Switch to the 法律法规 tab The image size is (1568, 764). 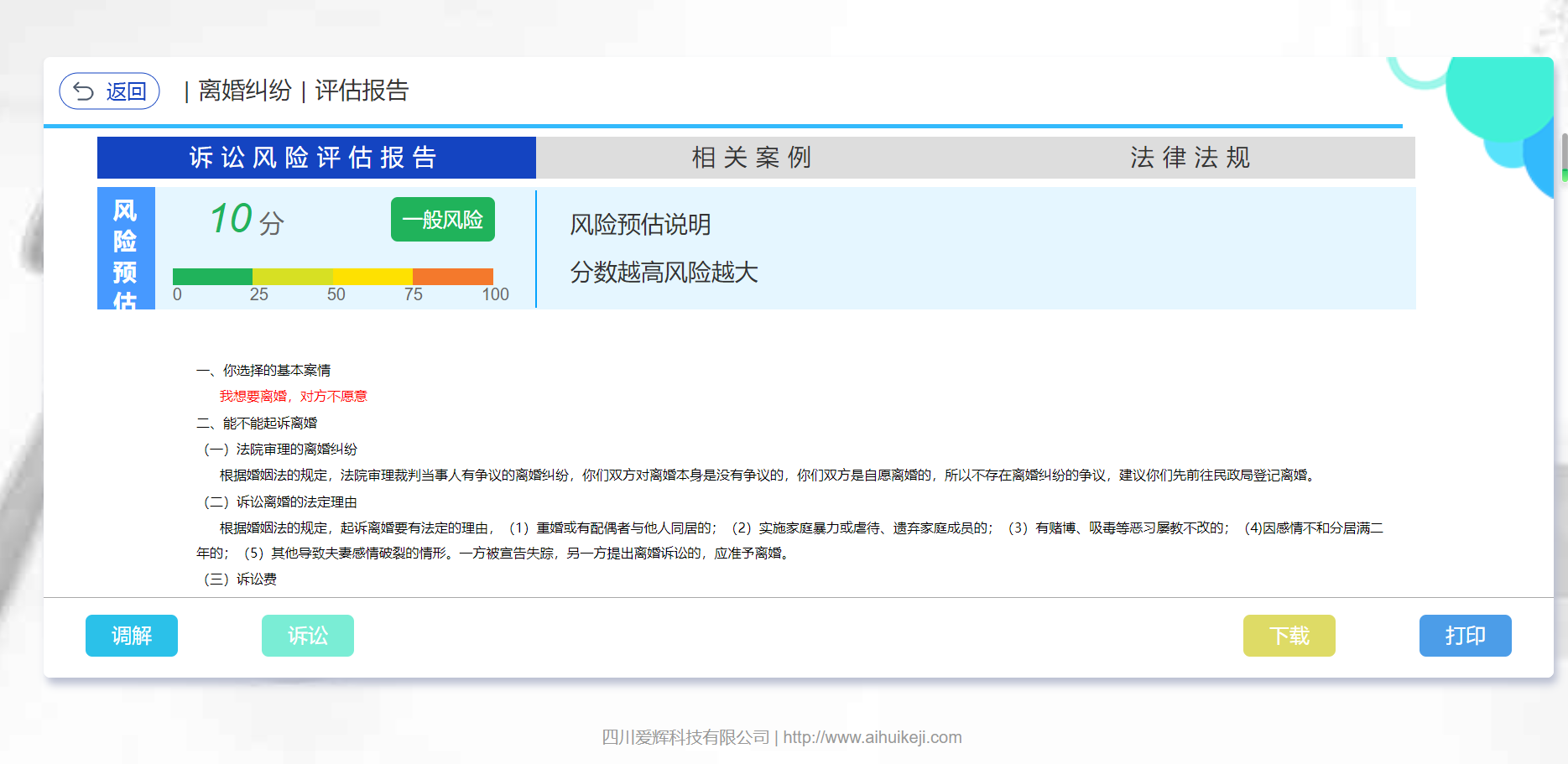pyautogui.click(x=1190, y=158)
